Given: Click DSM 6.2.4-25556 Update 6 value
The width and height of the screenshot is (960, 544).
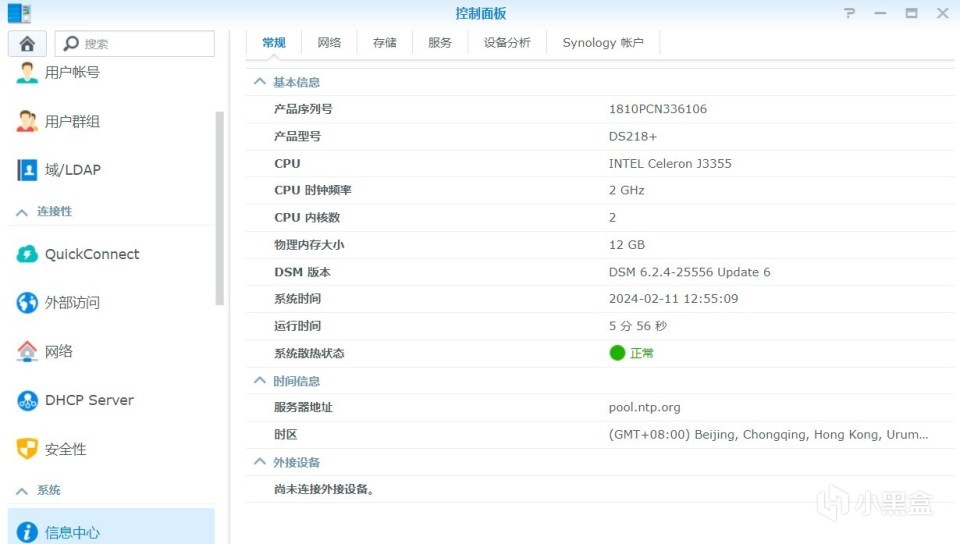Looking at the screenshot, I should click(689, 272).
